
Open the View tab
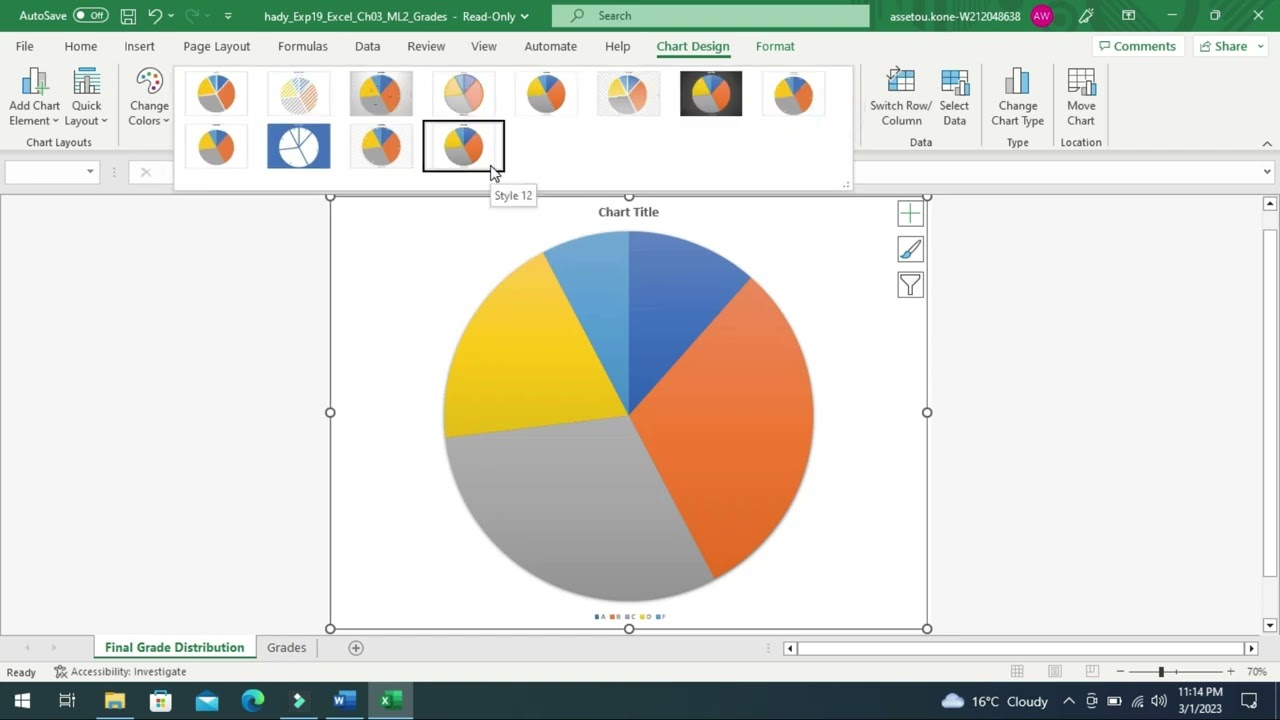(484, 46)
